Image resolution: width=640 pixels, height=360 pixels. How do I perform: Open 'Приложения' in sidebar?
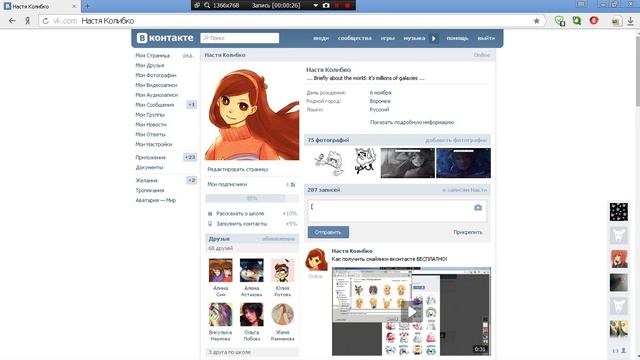(x=151, y=158)
